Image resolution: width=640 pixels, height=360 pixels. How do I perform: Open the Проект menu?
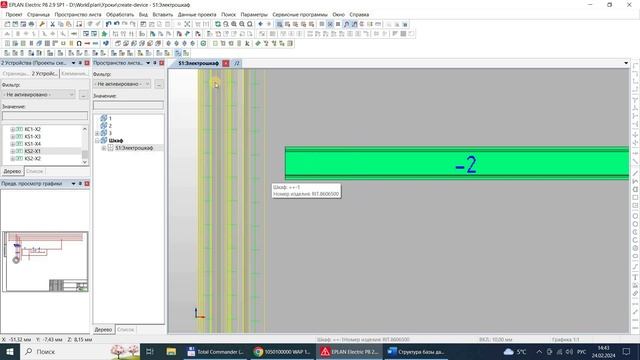pos(14,14)
